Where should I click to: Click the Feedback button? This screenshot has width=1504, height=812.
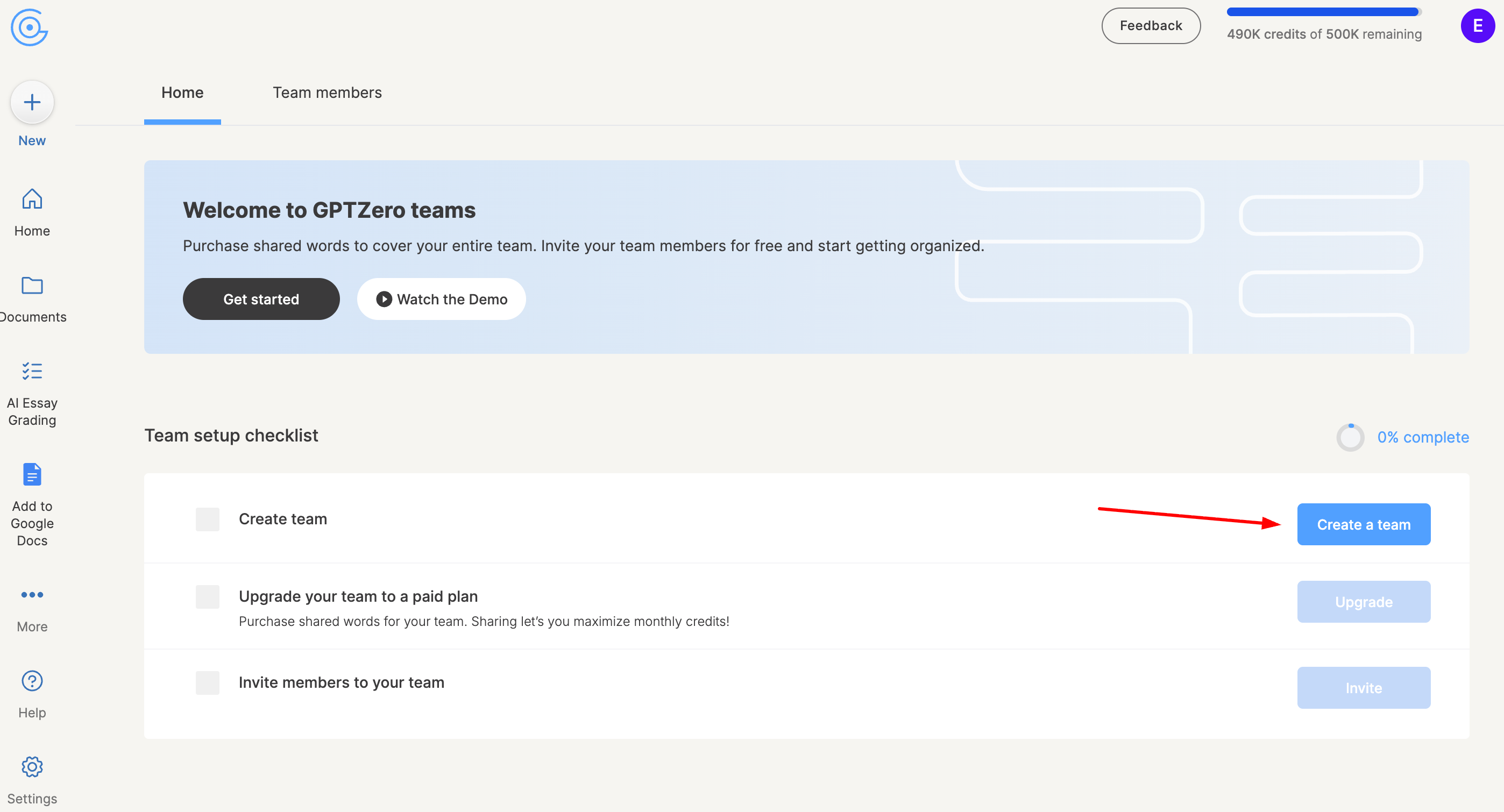click(x=1151, y=26)
